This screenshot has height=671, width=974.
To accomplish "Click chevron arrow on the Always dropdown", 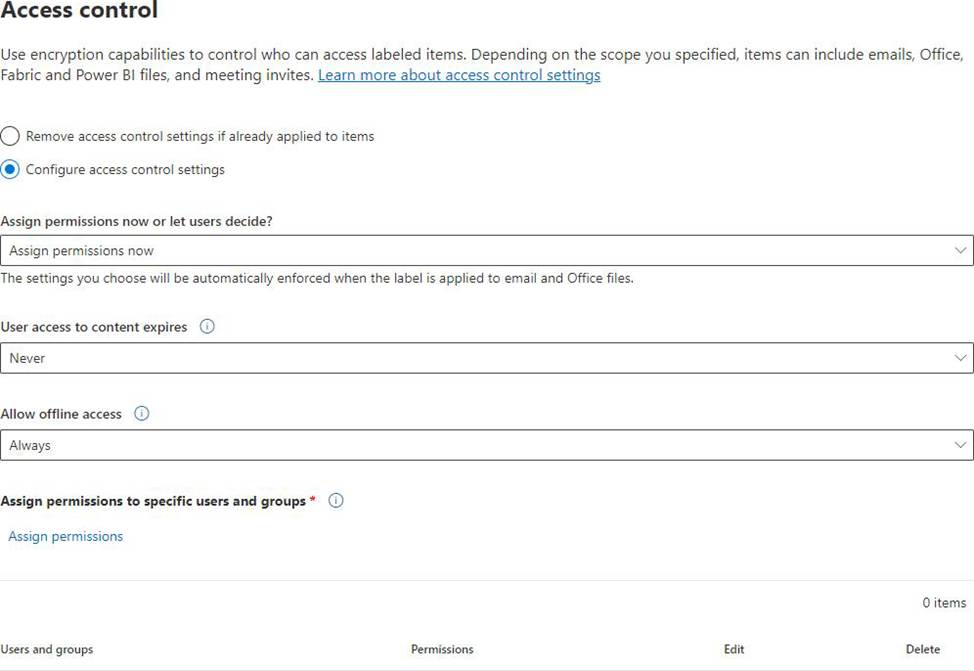I will point(960,445).
